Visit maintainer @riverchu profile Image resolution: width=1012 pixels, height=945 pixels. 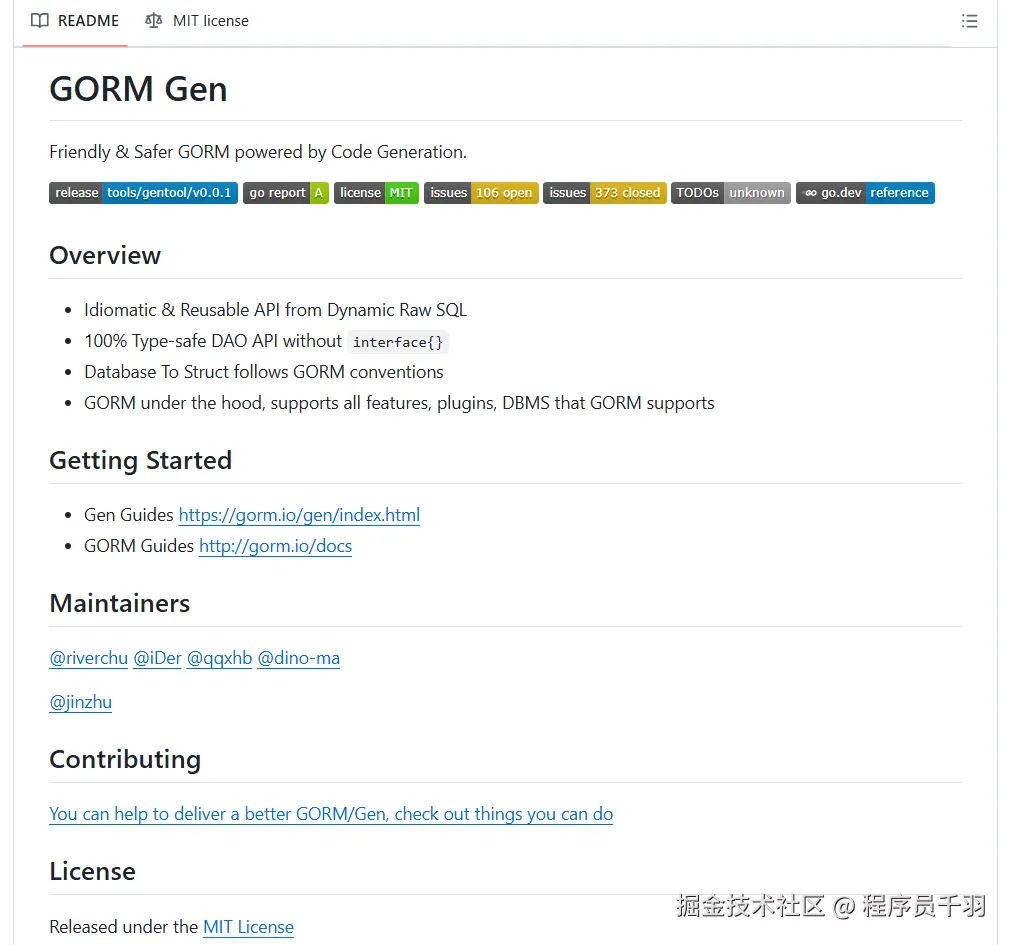coord(88,658)
